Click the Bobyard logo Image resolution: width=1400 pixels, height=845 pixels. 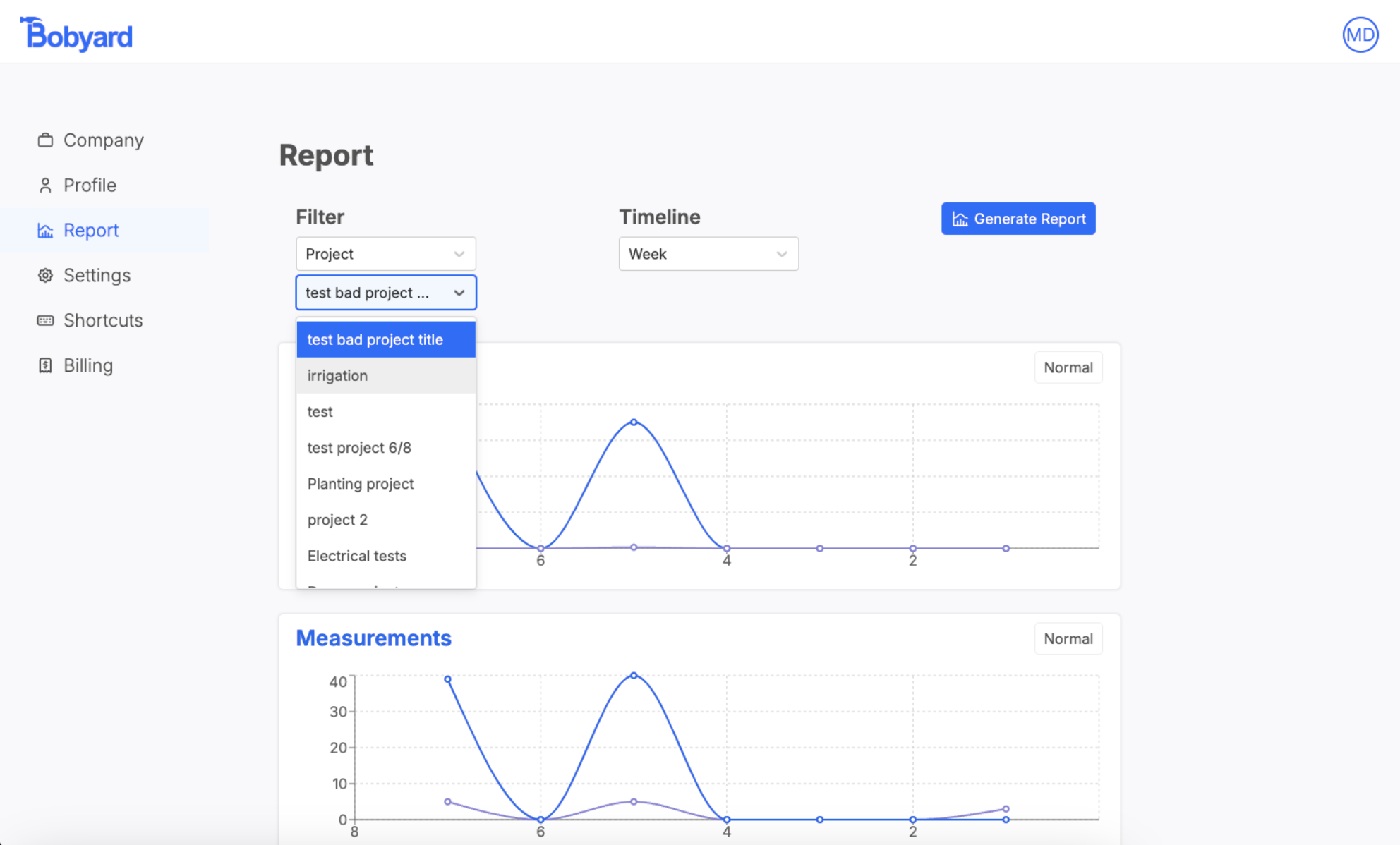click(76, 34)
